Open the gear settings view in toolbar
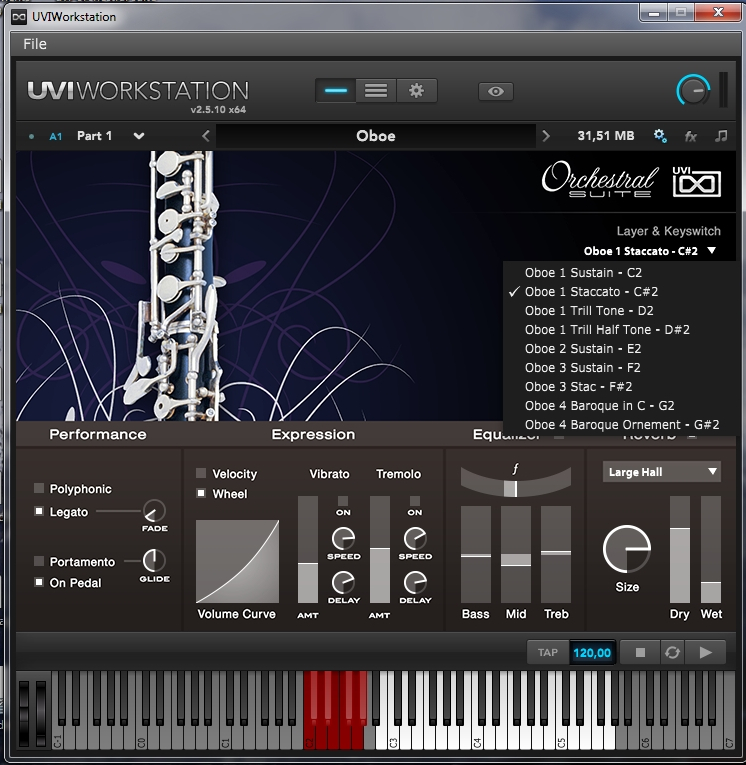The image size is (746, 765). click(416, 91)
